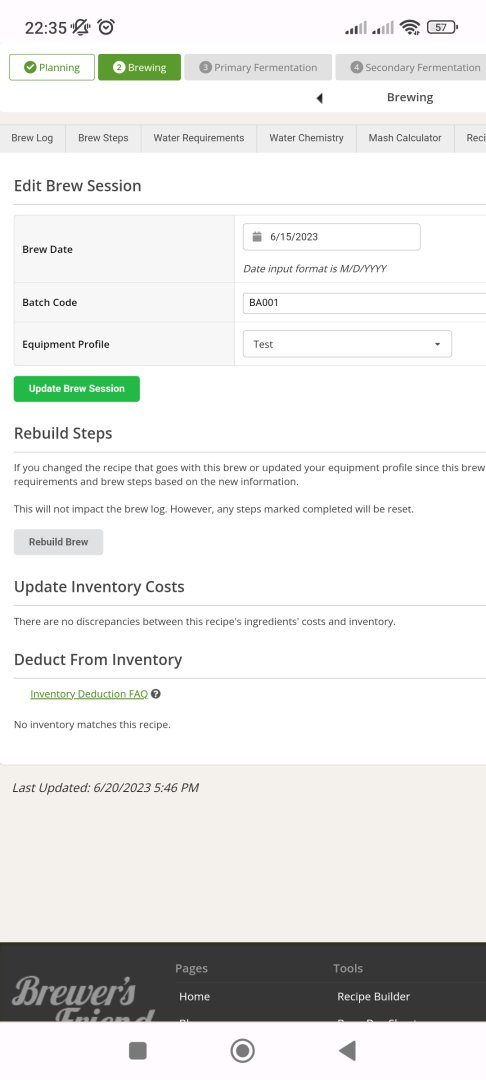Click the checkmark icon on Planning step
The height and width of the screenshot is (1080, 486).
[30, 68]
